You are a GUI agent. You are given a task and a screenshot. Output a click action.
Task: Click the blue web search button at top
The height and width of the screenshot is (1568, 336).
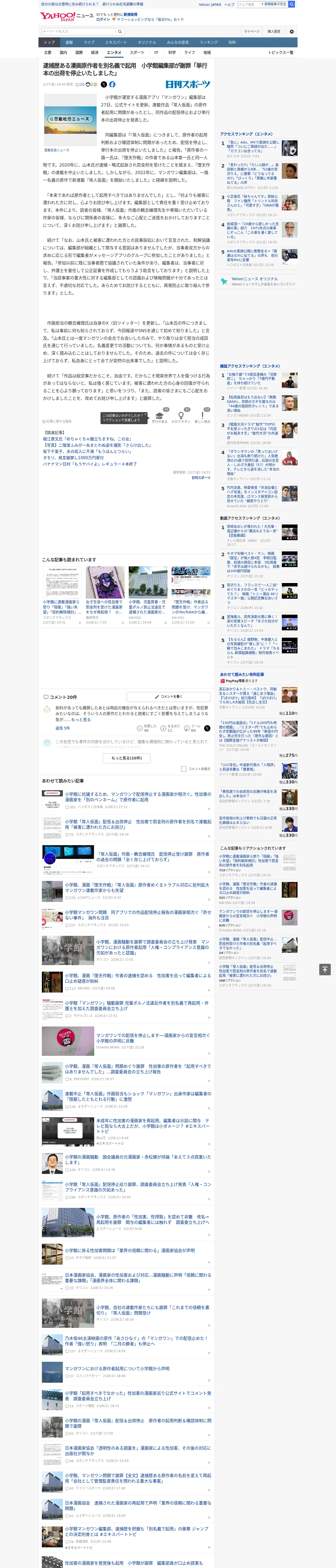coord(292,4)
